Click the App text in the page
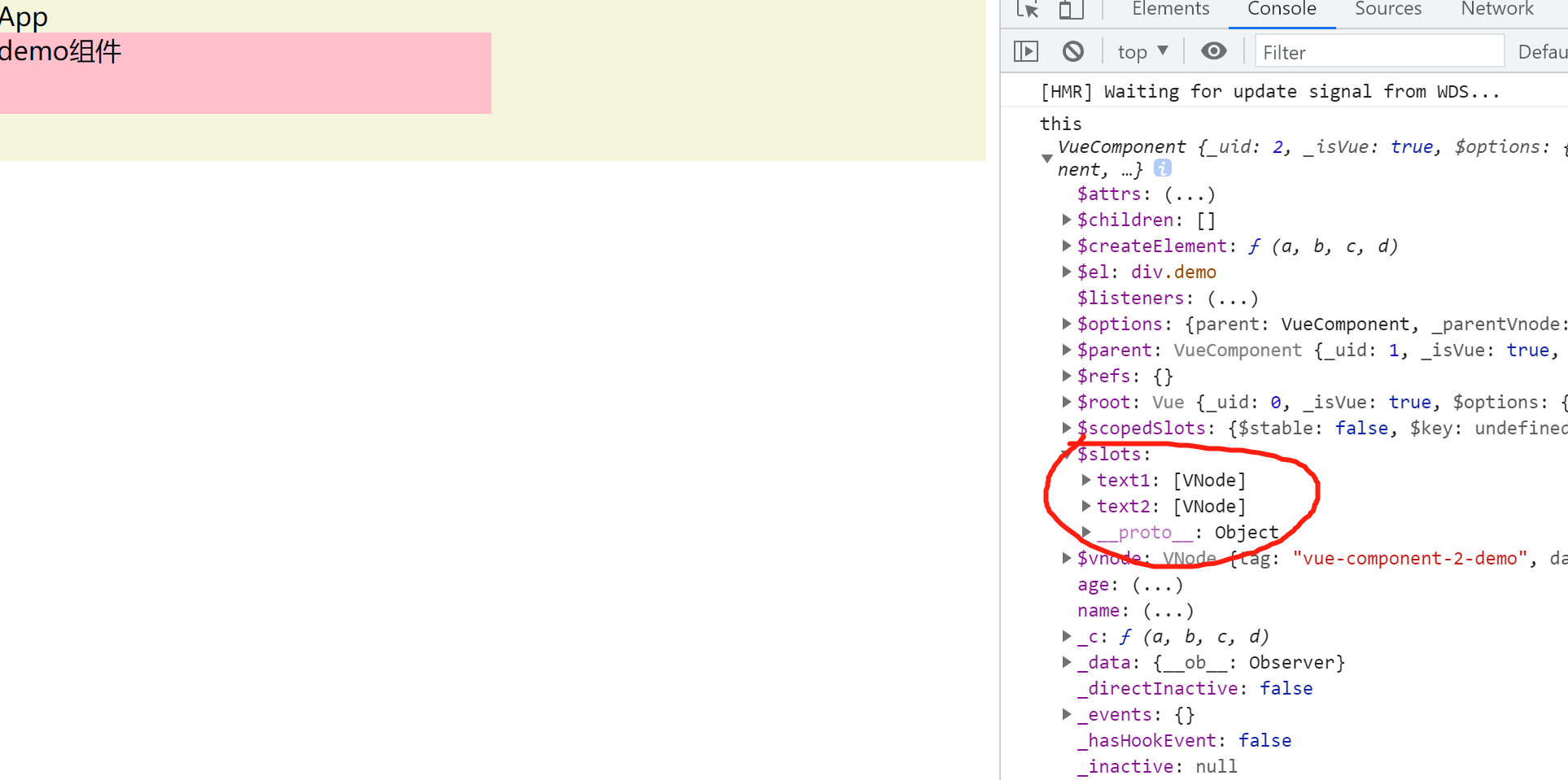The height and width of the screenshot is (780, 1568). 24,16
